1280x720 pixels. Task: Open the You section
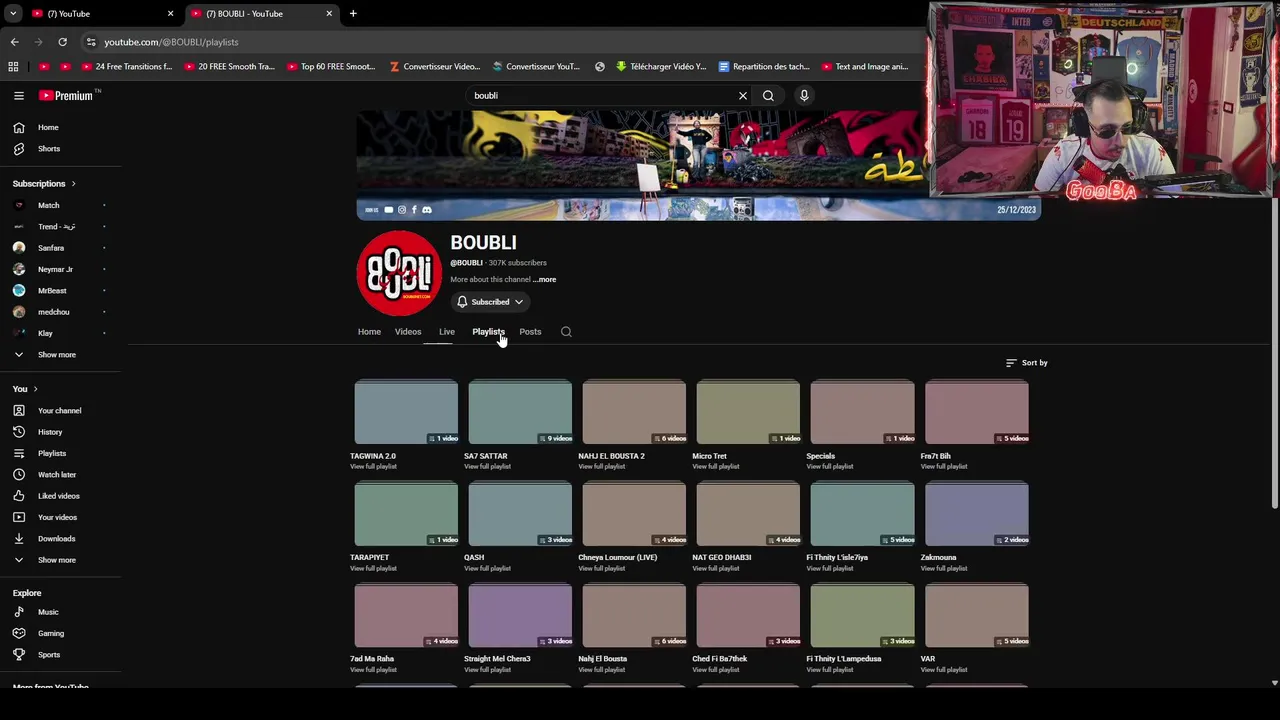(25, 389)
